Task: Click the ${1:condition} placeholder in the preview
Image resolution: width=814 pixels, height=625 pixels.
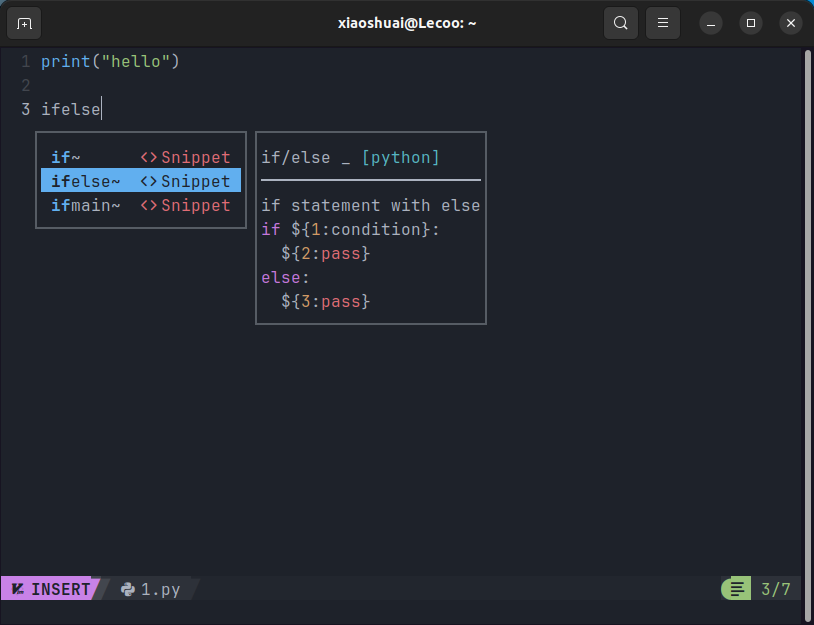Action: coord(360,229)
